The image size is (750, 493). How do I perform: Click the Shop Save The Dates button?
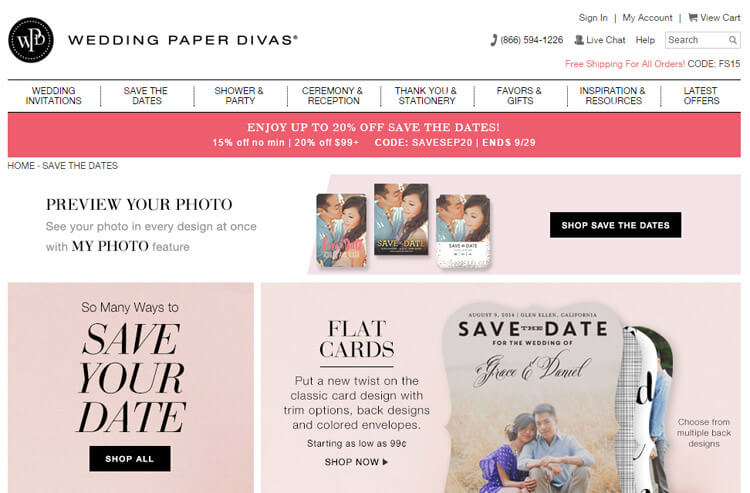616,225
